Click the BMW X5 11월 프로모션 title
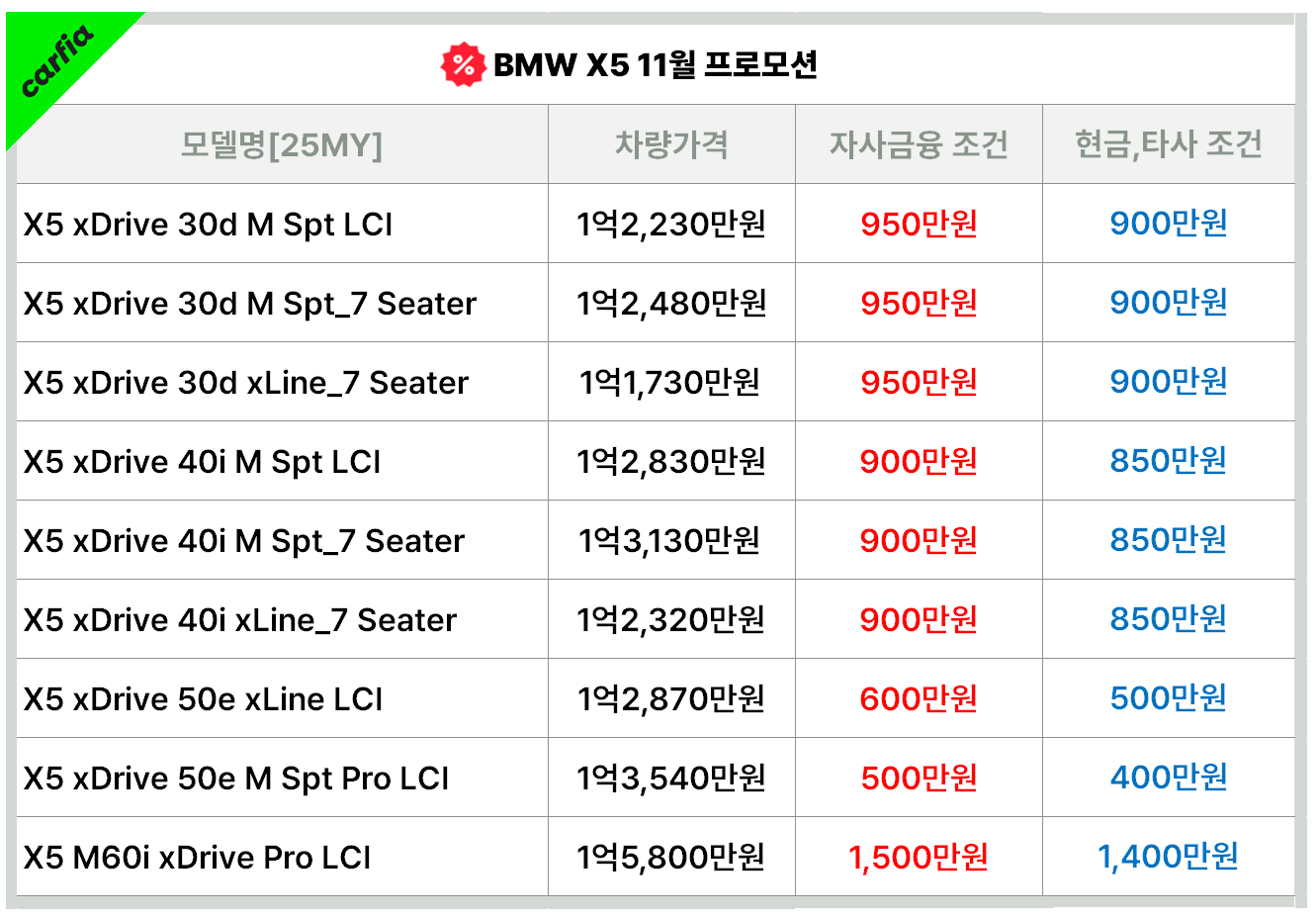 [655, 65]
